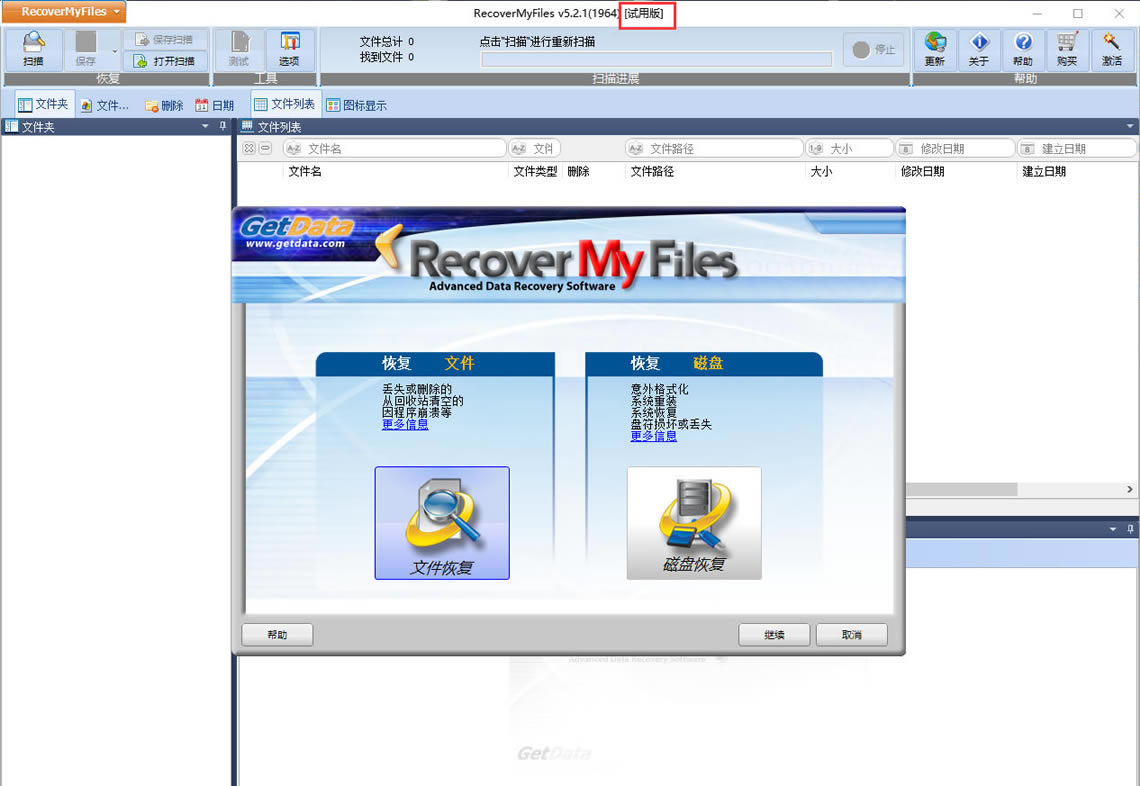Click the 测试 toolbar icon
This screenshot has width=1140, height=786.
point(239,49)
